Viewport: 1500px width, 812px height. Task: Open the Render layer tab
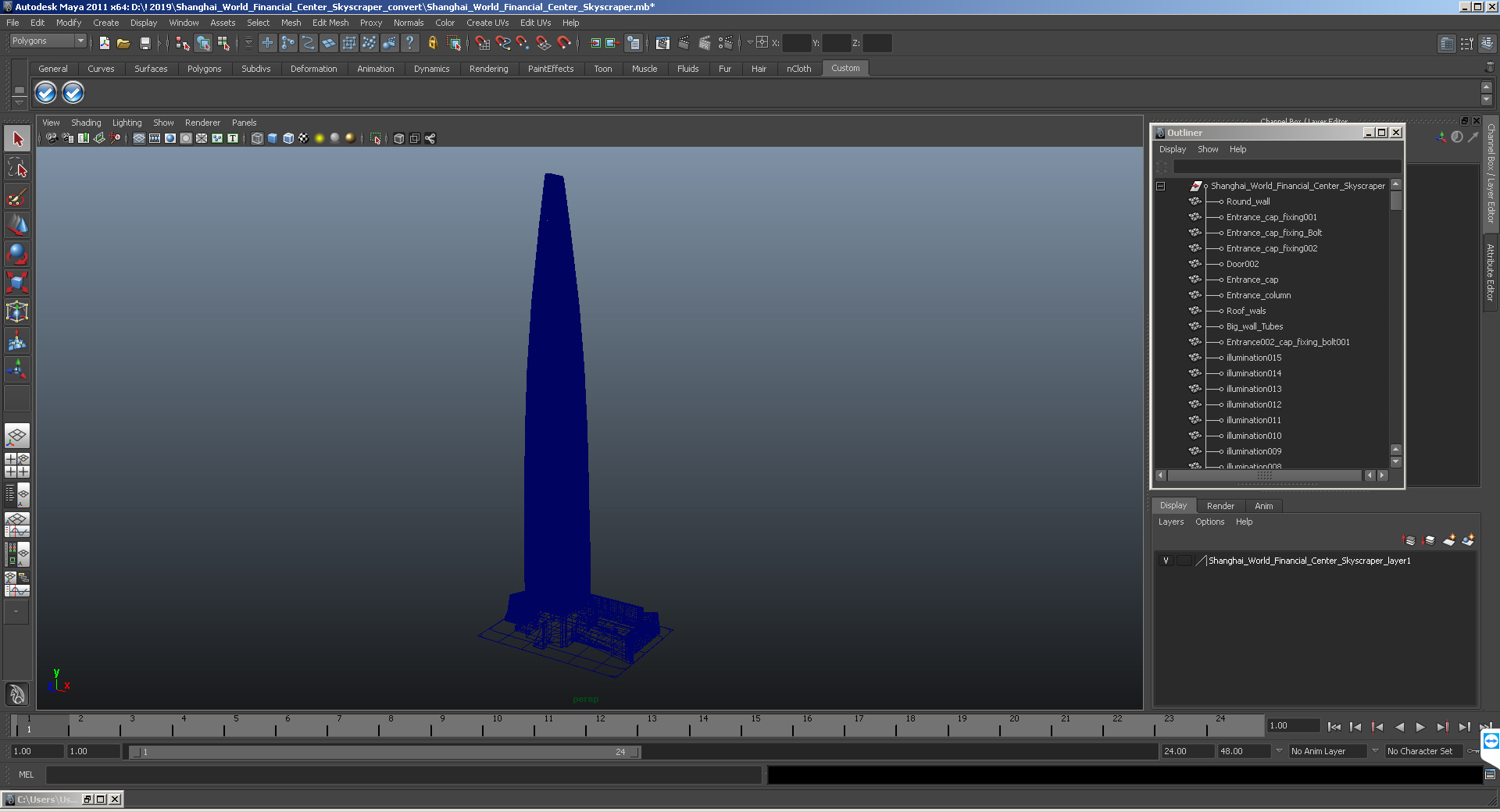click(1220, 506)
